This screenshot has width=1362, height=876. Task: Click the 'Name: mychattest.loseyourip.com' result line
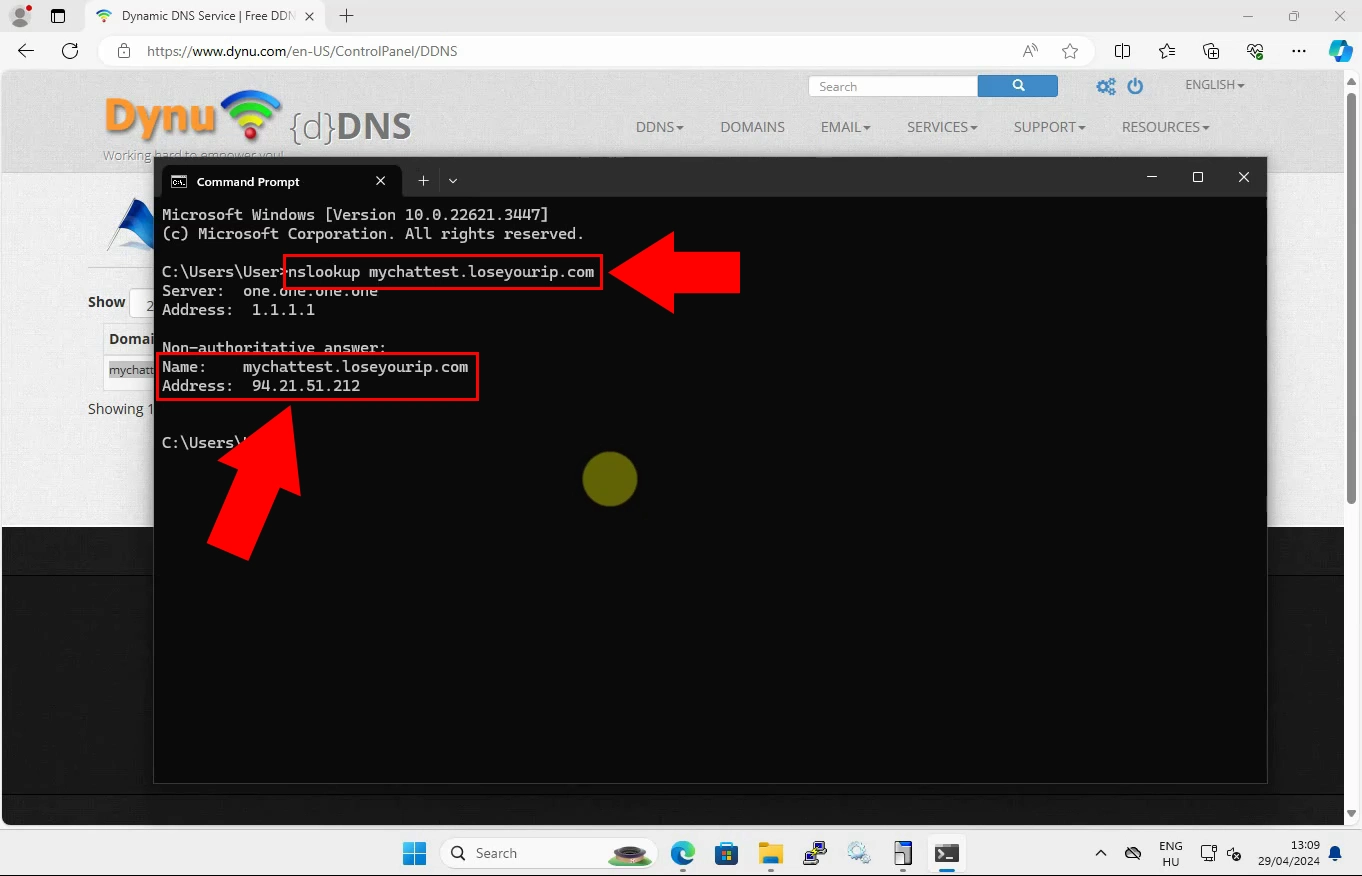point(315,367)
